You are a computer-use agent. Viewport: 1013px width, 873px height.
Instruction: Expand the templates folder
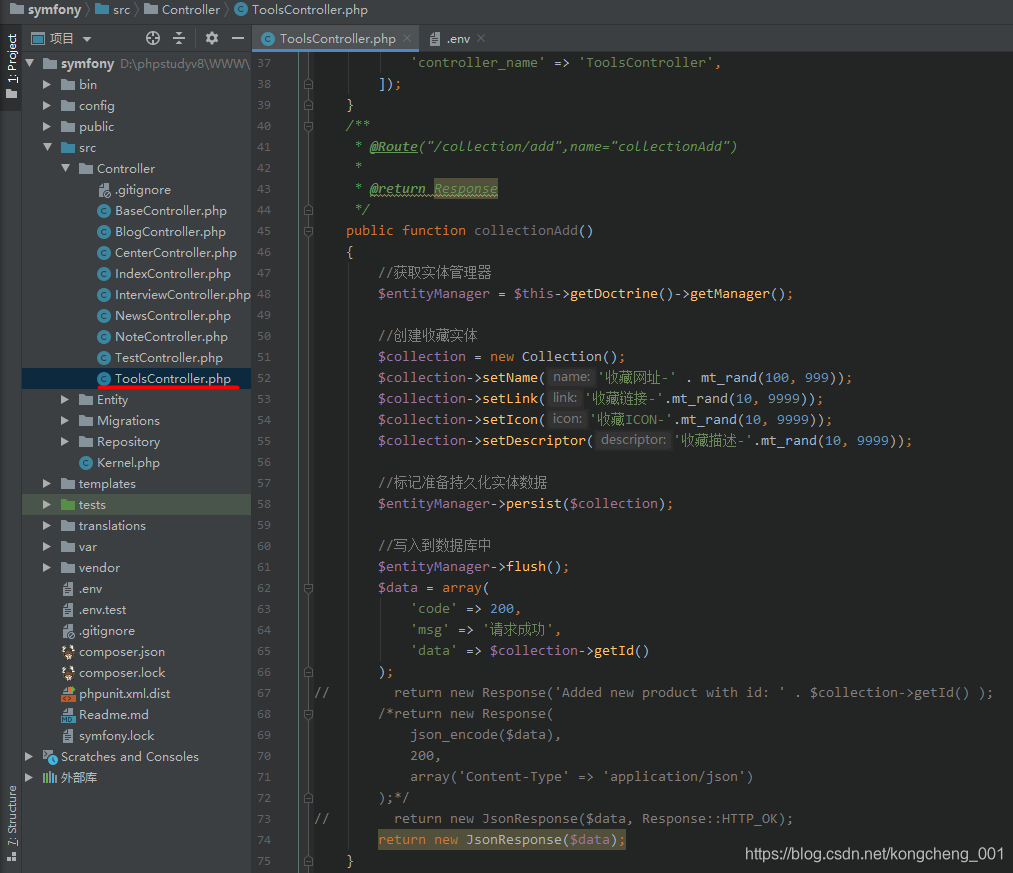pos(47,483)
